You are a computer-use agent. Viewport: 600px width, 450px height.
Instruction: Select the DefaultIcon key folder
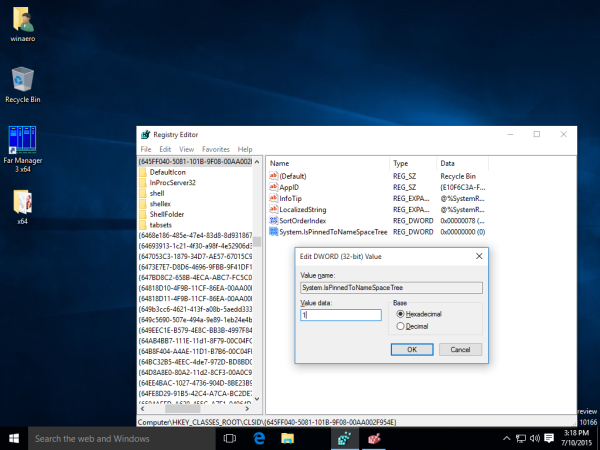[167, 172]
